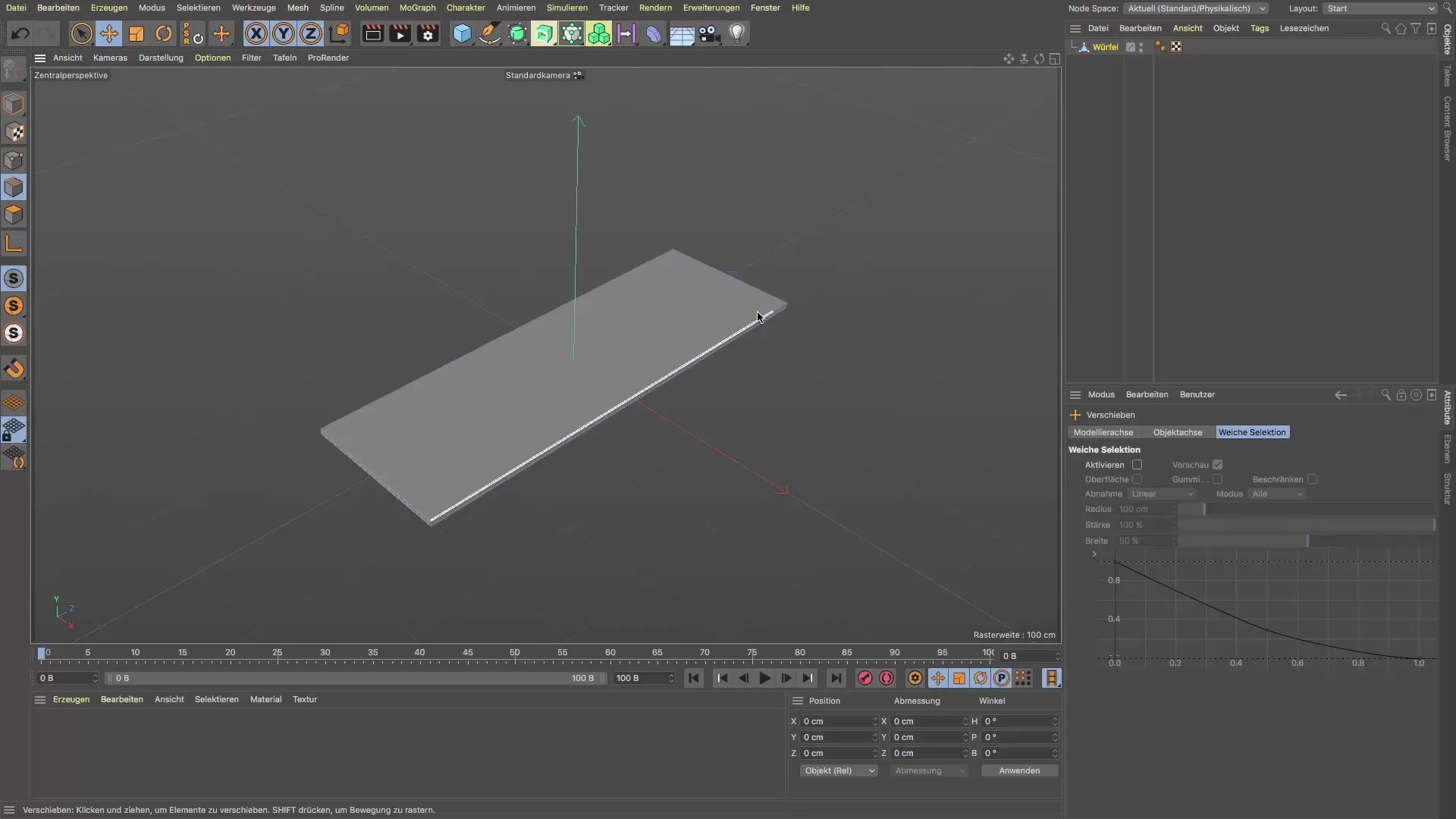Adjust the Radius slider
The width and height of the screenshot is (1456, 819).
tap(1306, 509)
